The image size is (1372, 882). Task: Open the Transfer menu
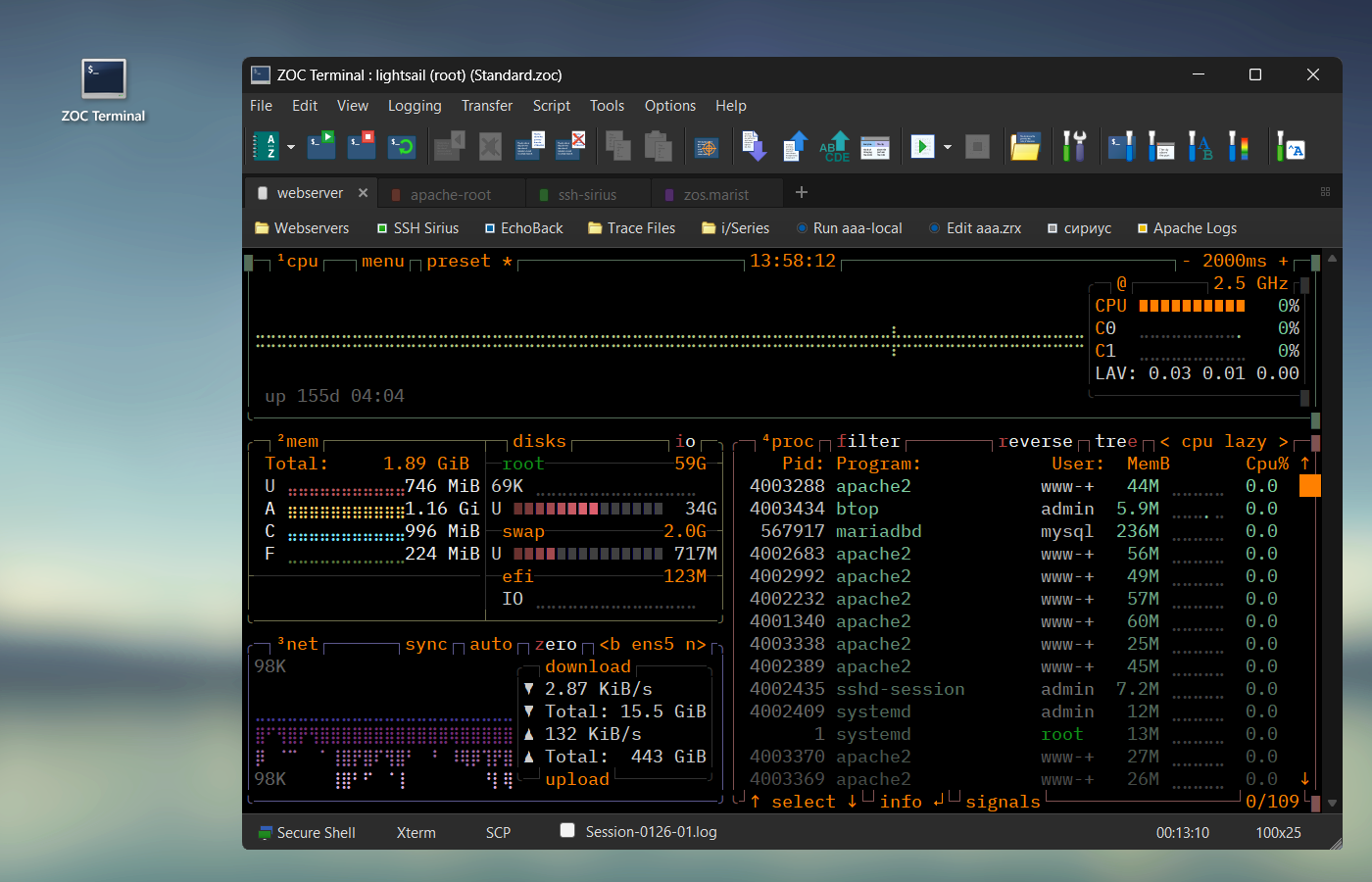click(487, 106)
